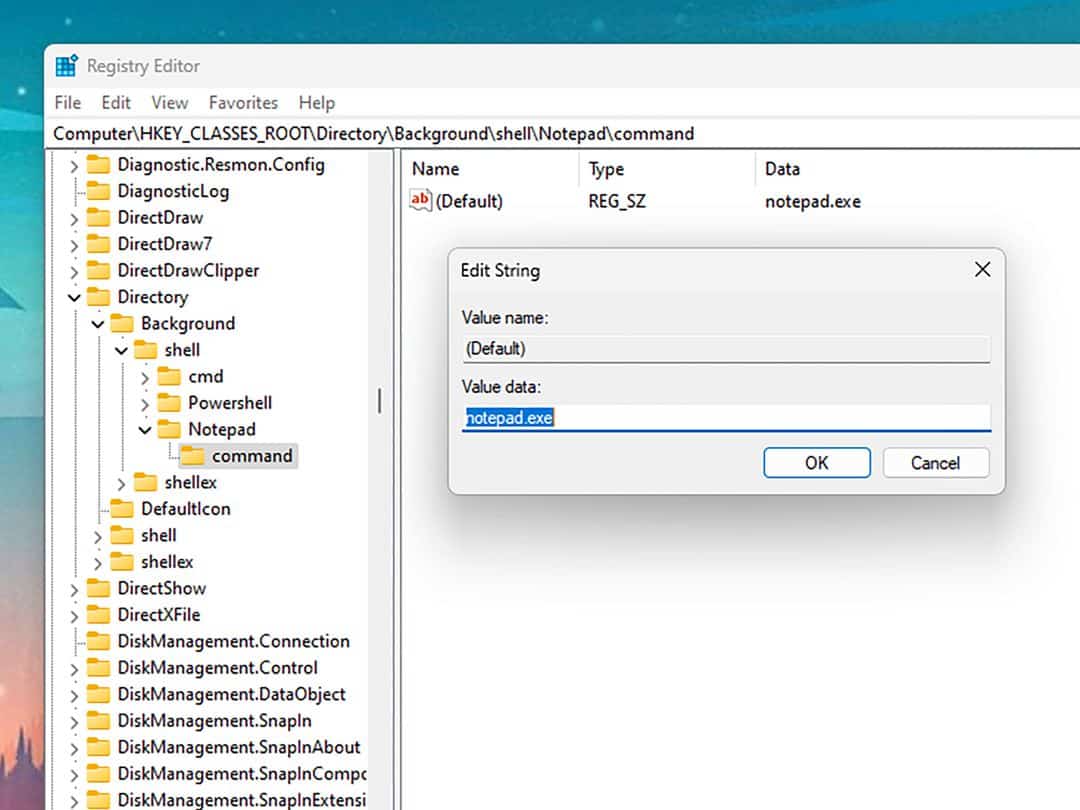Click the Data column header
Viewport: 1080px width, 810px height.
tap(917, 169)
